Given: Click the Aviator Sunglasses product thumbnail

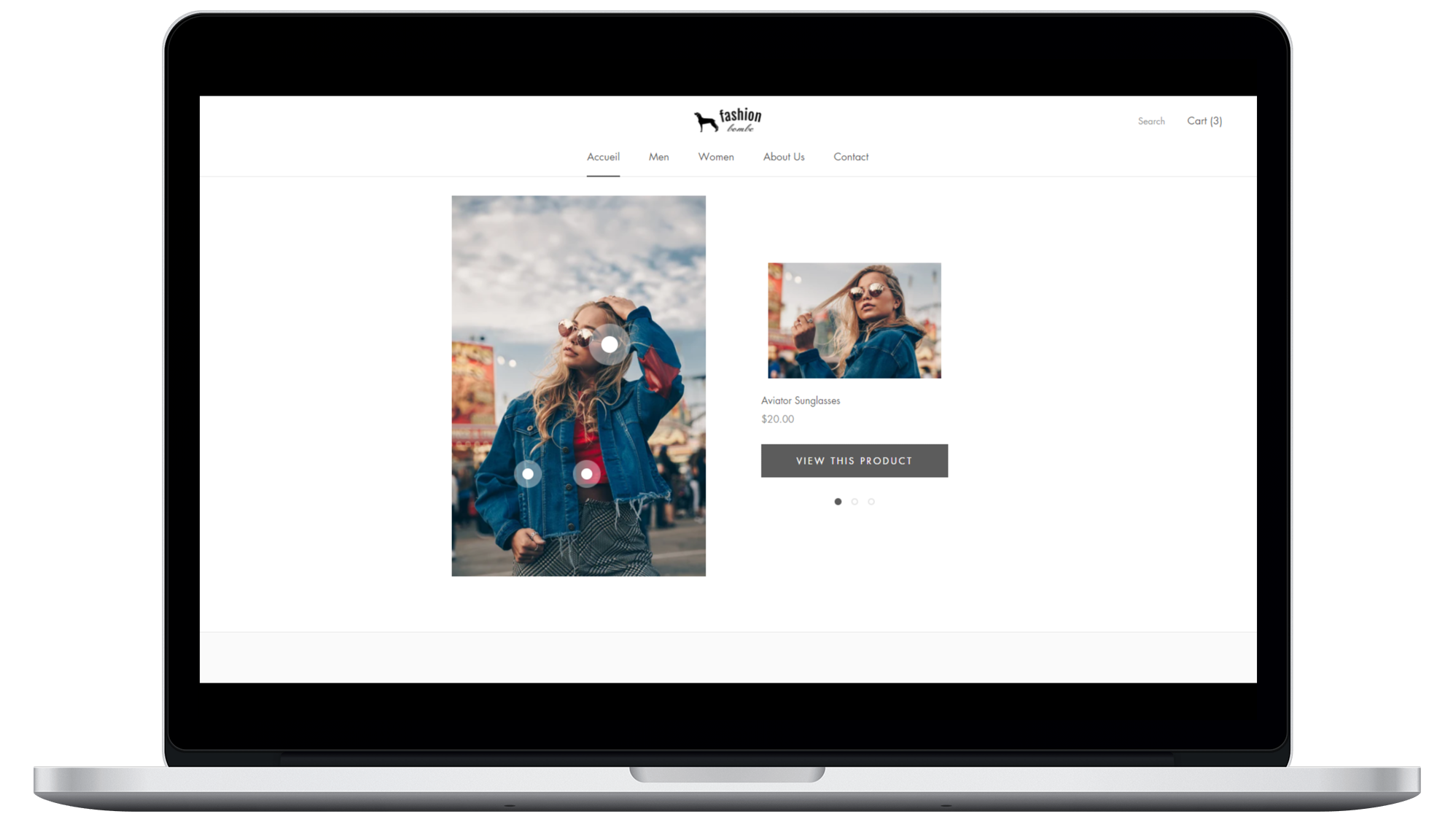Looking at the screenshot, I should [x=854, y=320].
